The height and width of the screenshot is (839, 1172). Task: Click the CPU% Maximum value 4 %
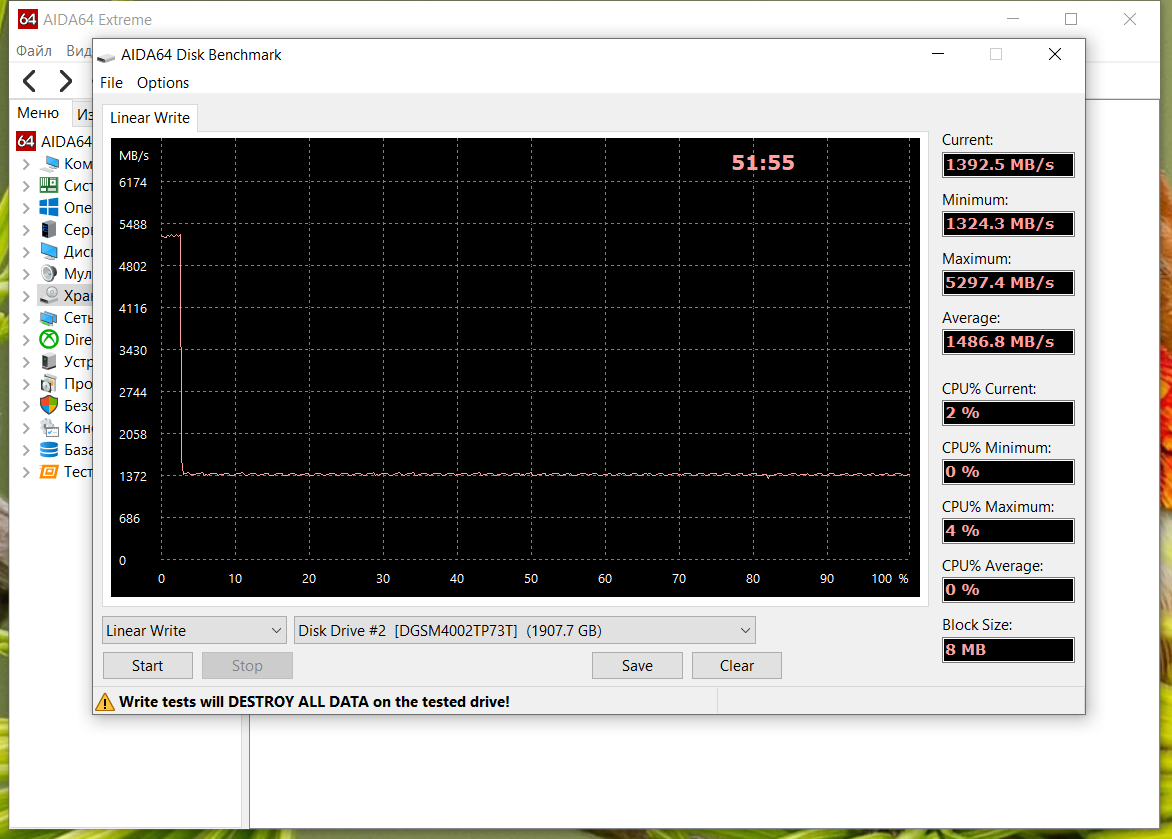tap(1008, 531)
